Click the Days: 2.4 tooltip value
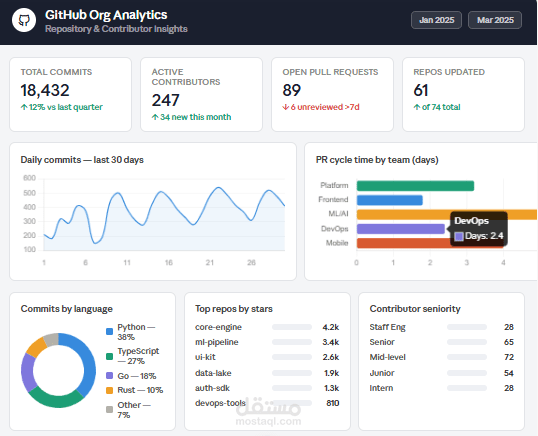Screen dimensions: 538x436 click(x=484, y=236)
